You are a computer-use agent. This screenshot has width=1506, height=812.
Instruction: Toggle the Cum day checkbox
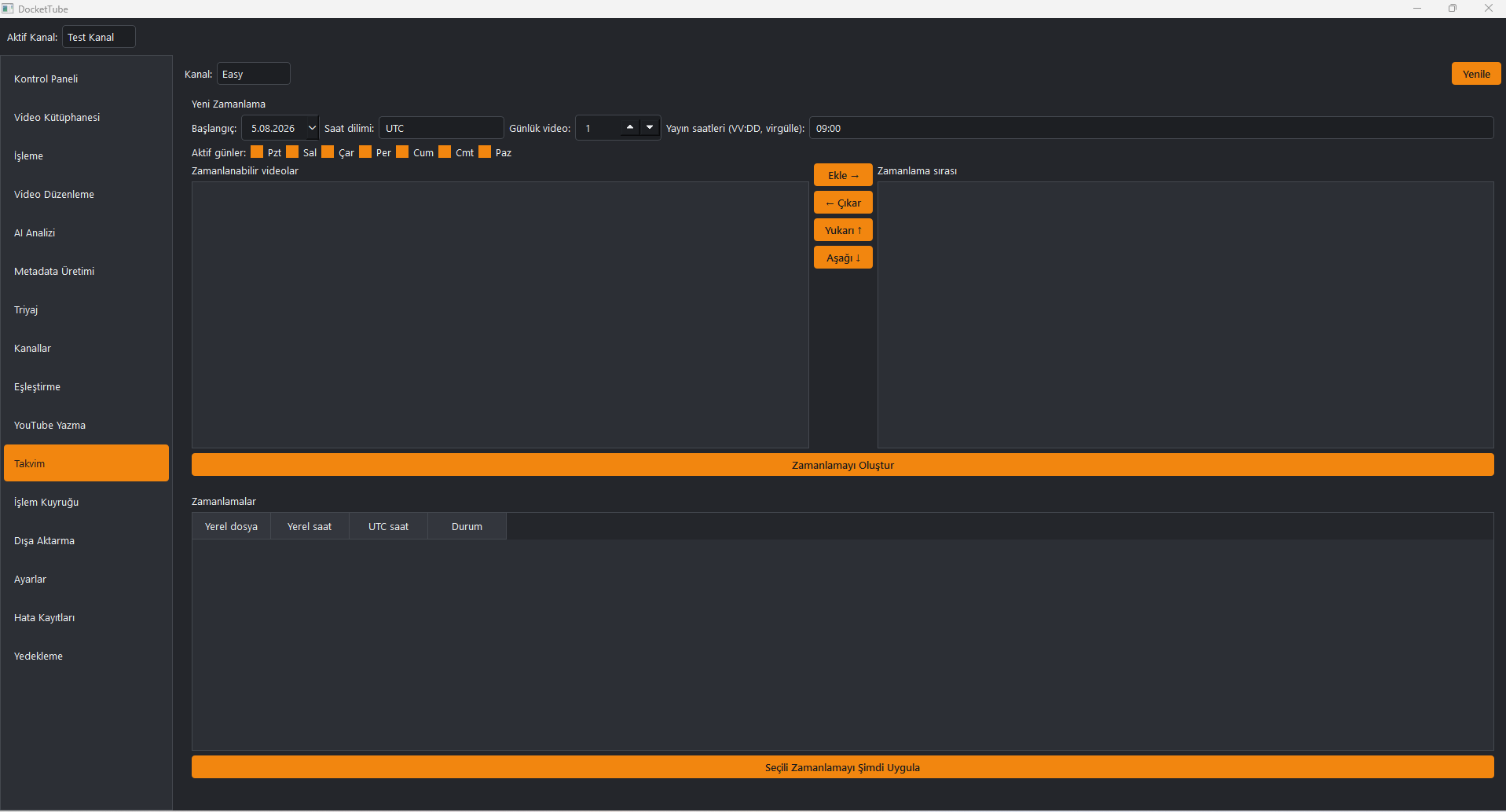(x=402, y=152)
